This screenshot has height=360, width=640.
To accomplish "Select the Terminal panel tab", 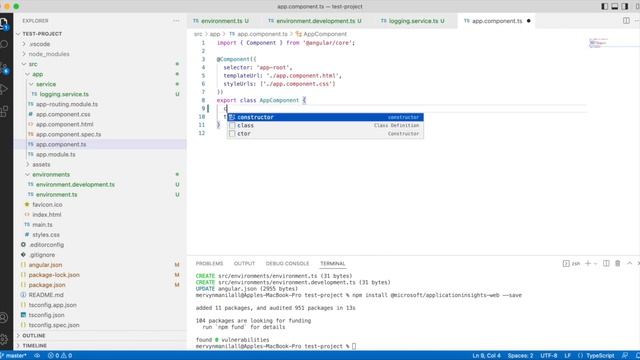I will click(x=333, y=264).
